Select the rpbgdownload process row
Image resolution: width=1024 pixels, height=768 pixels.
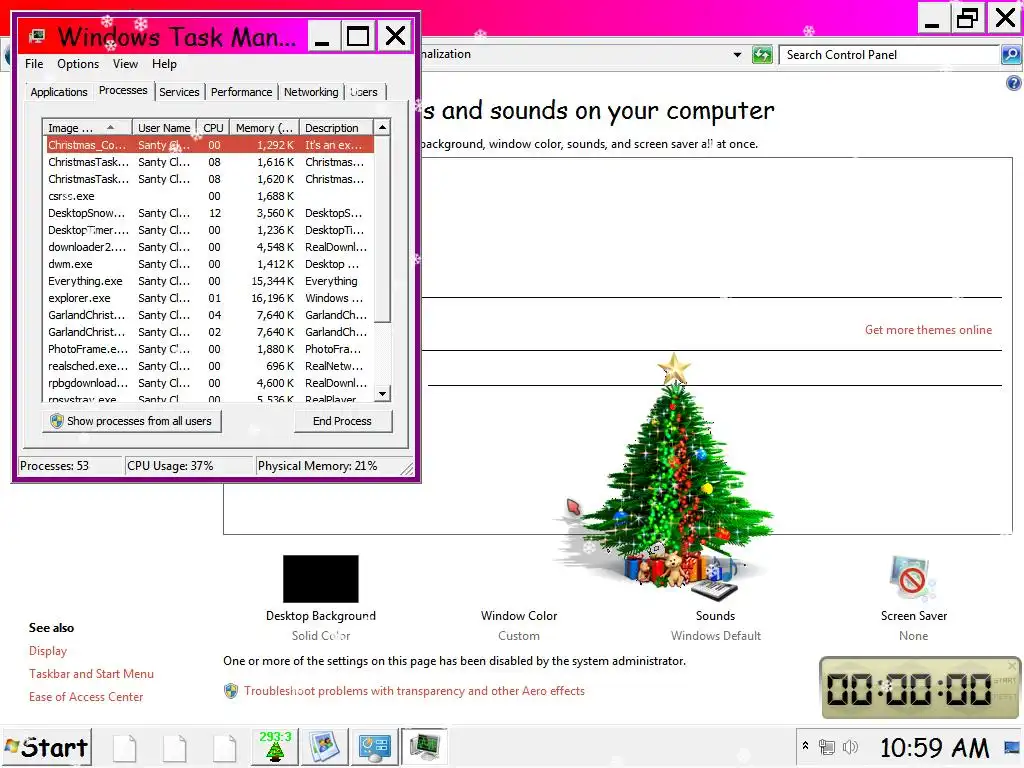(209, 383)
